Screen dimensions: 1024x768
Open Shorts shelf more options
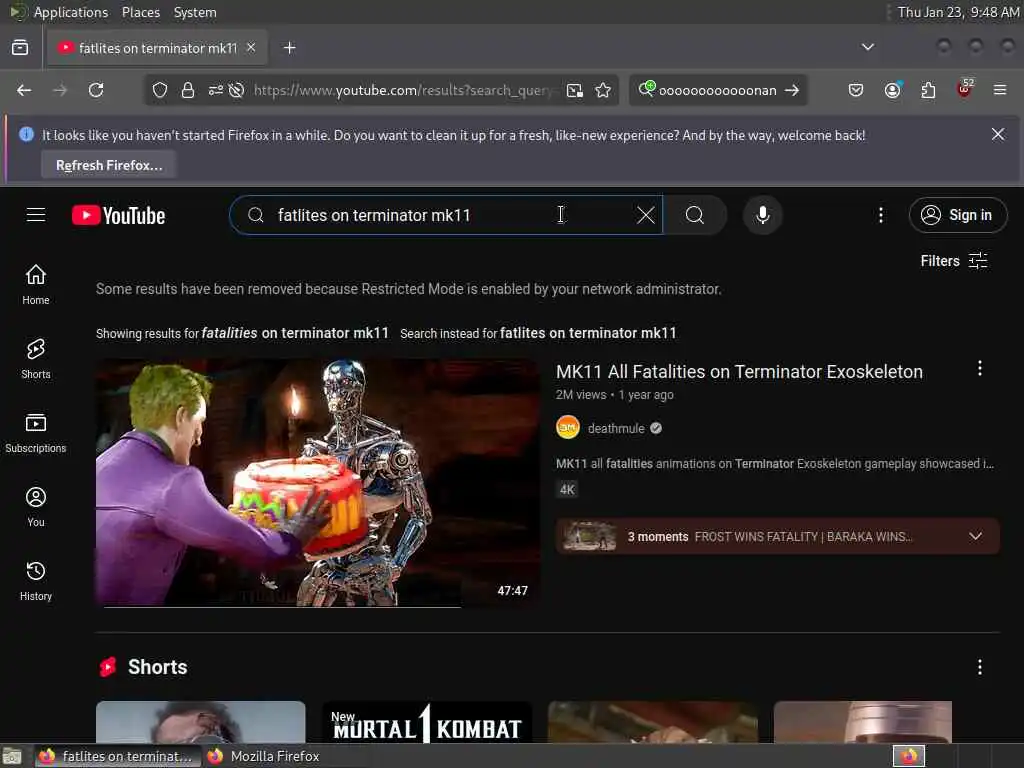click(980, 667)
